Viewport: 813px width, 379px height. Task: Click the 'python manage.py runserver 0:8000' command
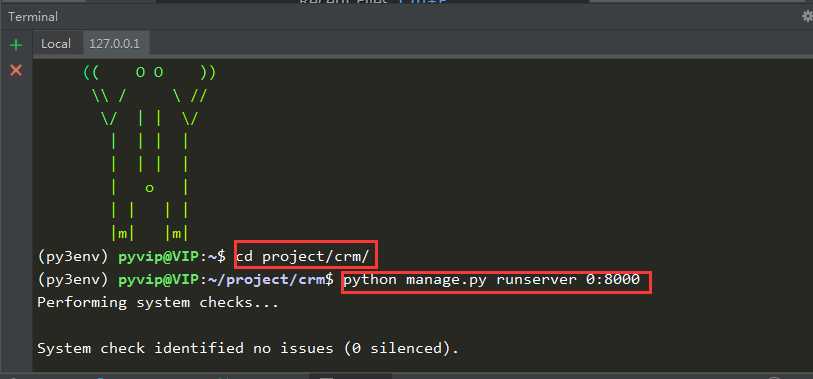(x=492, y=280)
